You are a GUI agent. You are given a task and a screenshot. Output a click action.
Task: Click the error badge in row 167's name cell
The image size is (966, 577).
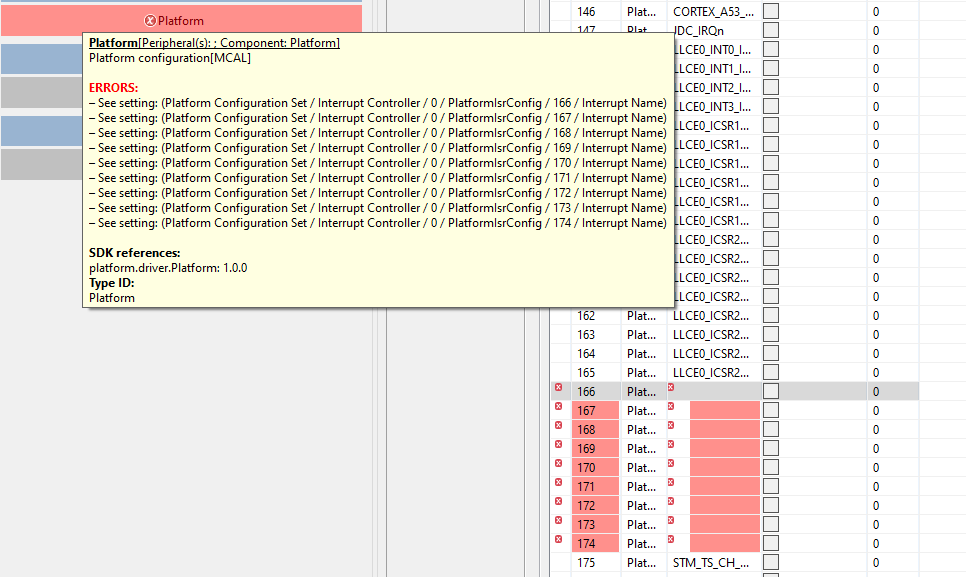(x=670, y=410)
